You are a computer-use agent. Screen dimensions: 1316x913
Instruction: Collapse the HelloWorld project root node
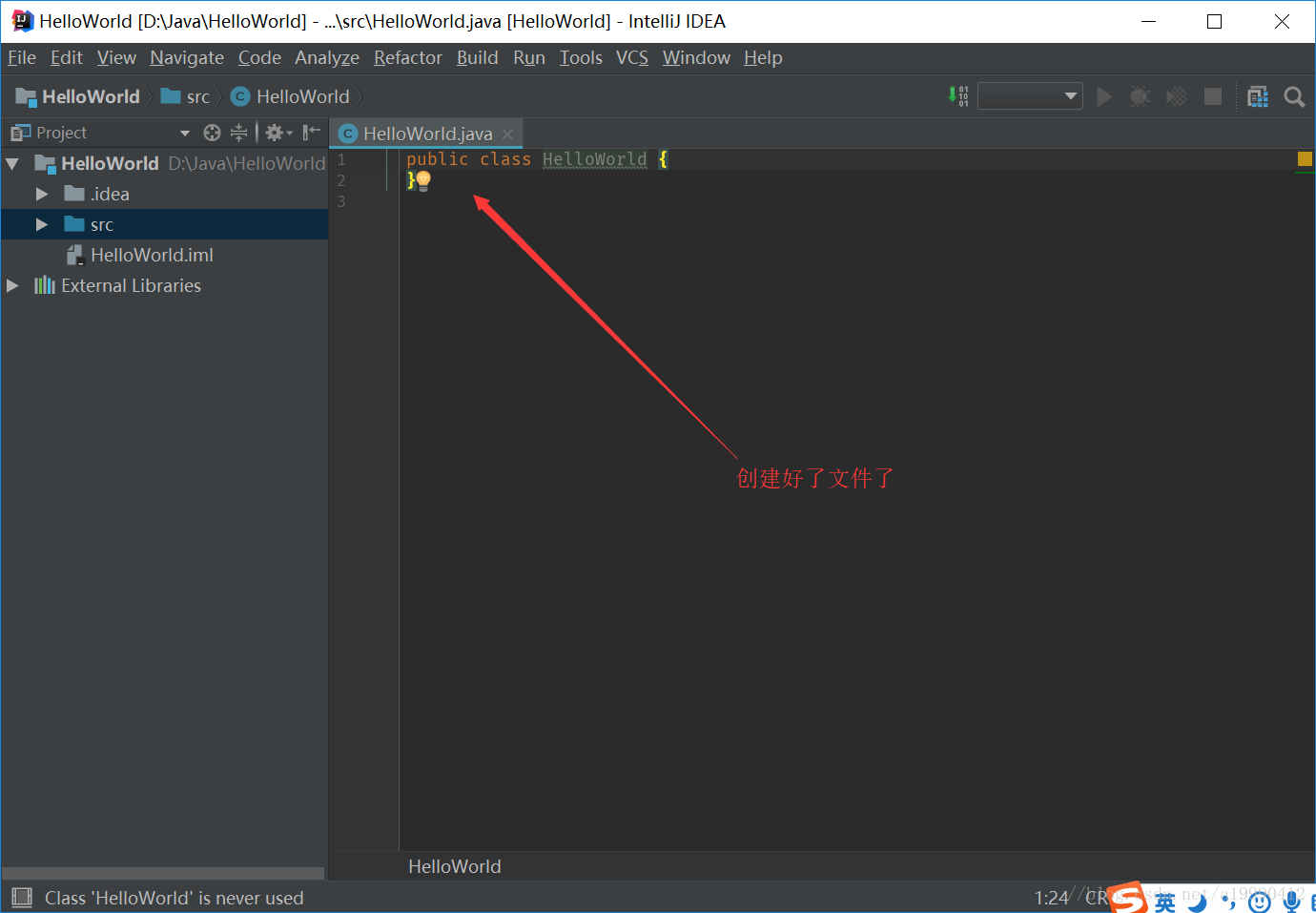pos(12,164)
